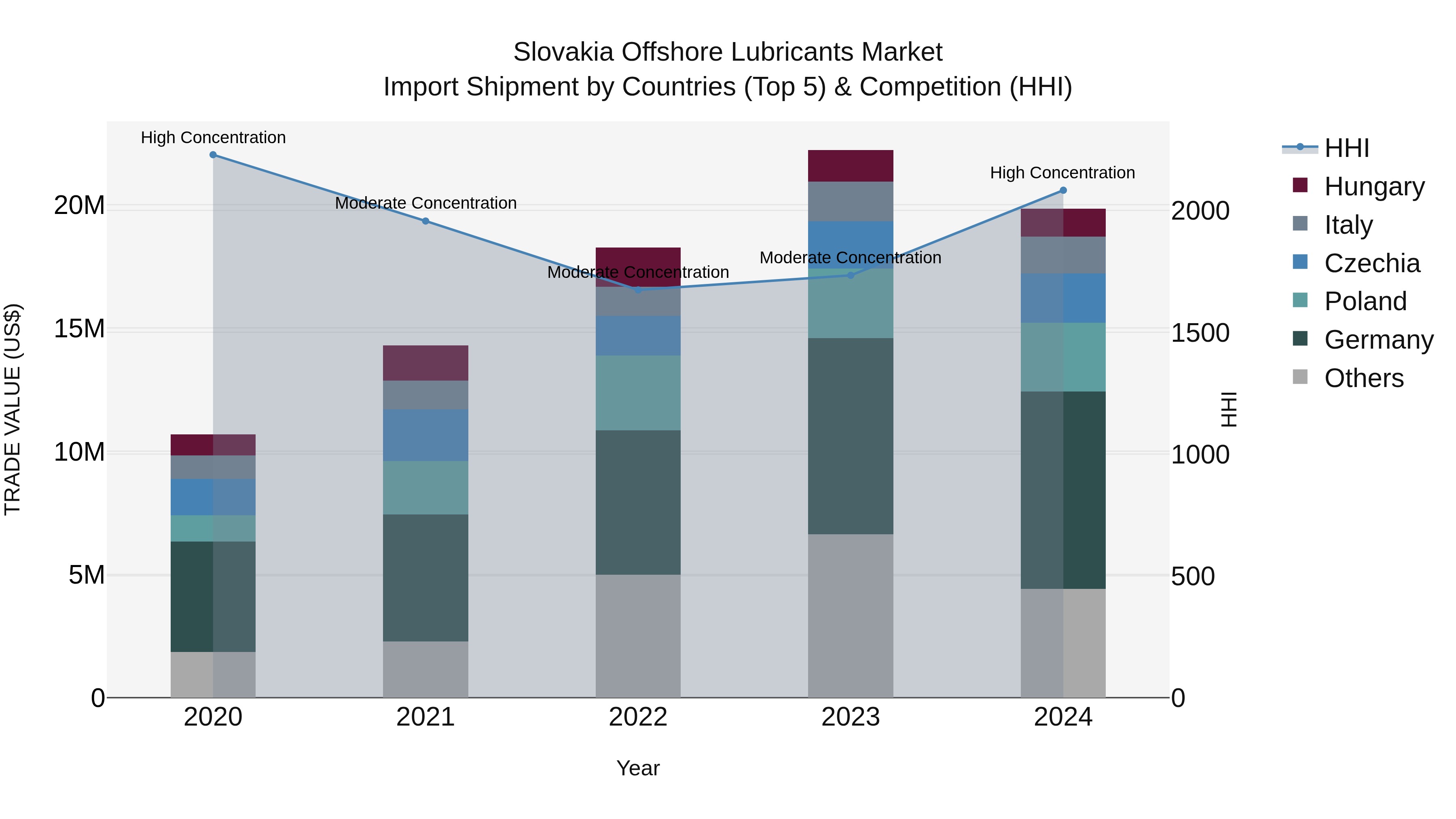Toggle the Others legend entry
Viewport: 1456px width, 819px height.
(1348, 378)
